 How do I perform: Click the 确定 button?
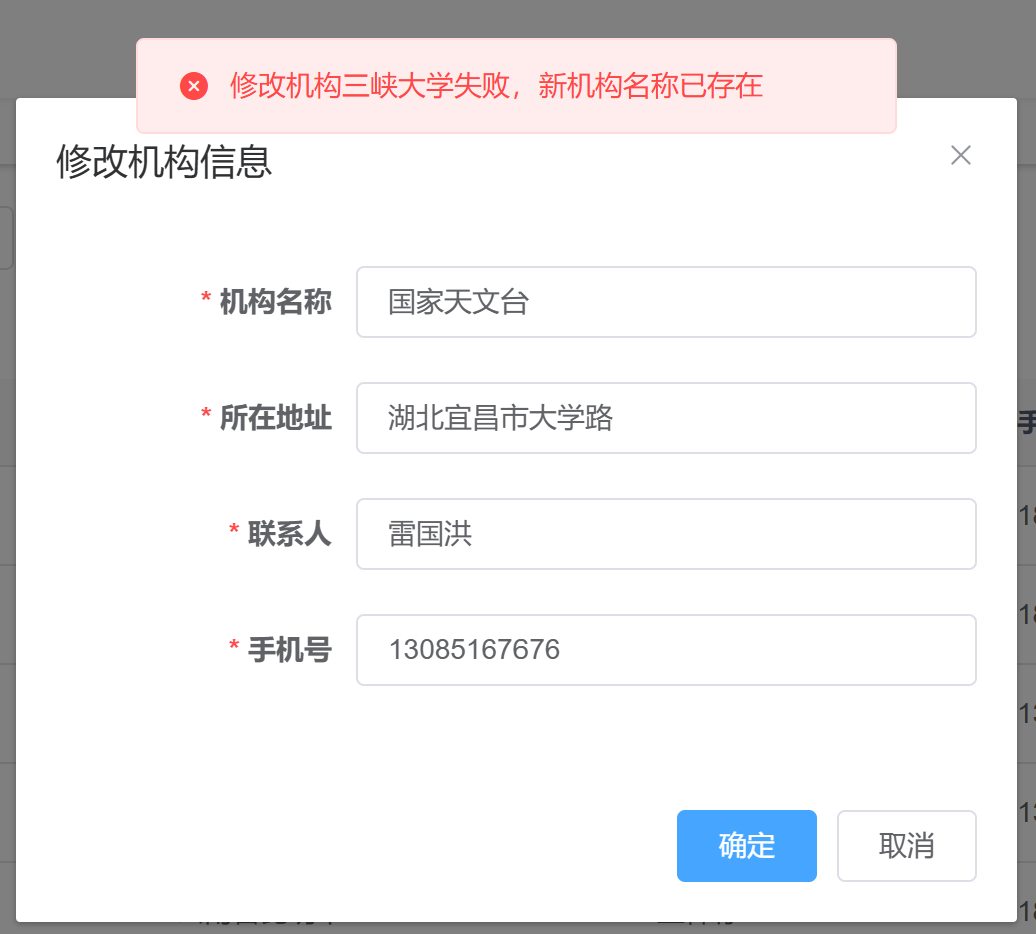tap(746, 846)
